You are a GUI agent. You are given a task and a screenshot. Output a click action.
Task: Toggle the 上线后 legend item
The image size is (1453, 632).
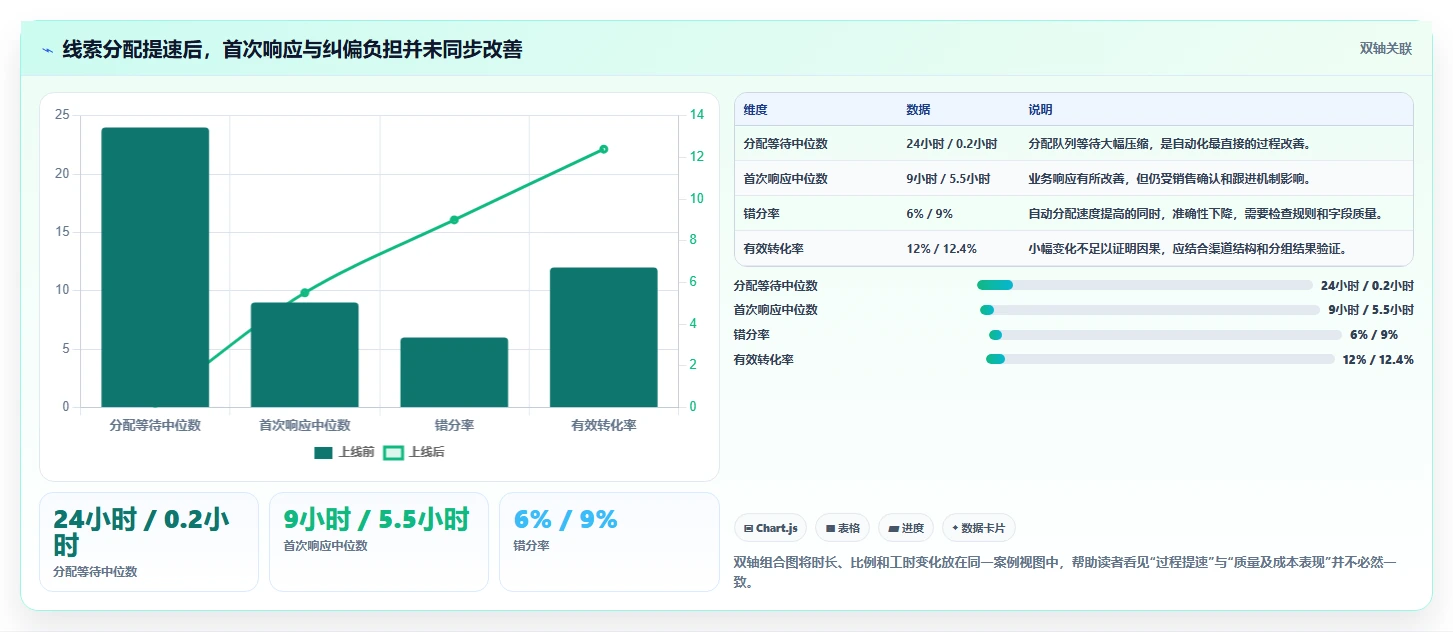click(x=415, y=452)
